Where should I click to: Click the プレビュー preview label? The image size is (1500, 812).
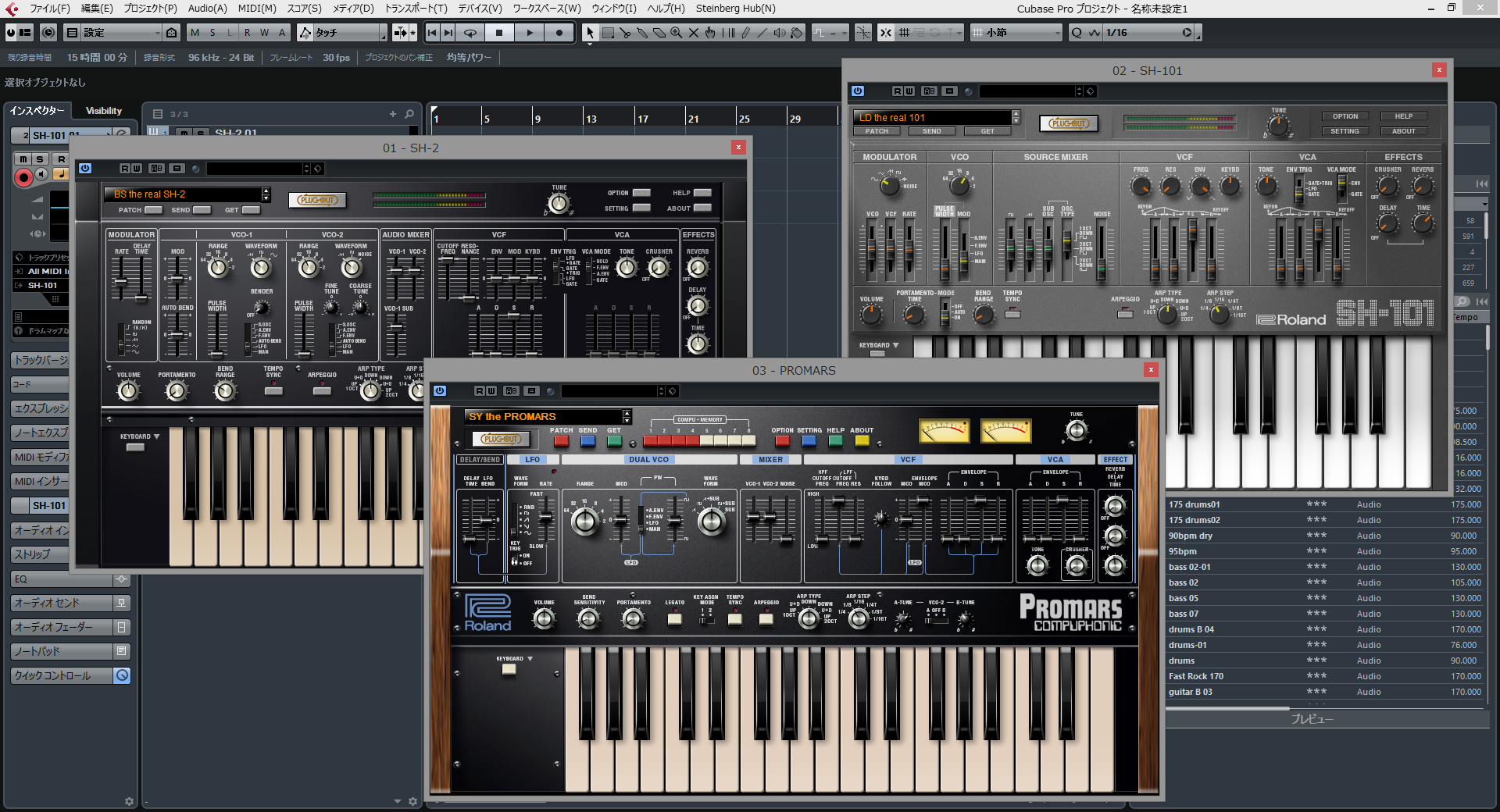point(1312,719)
